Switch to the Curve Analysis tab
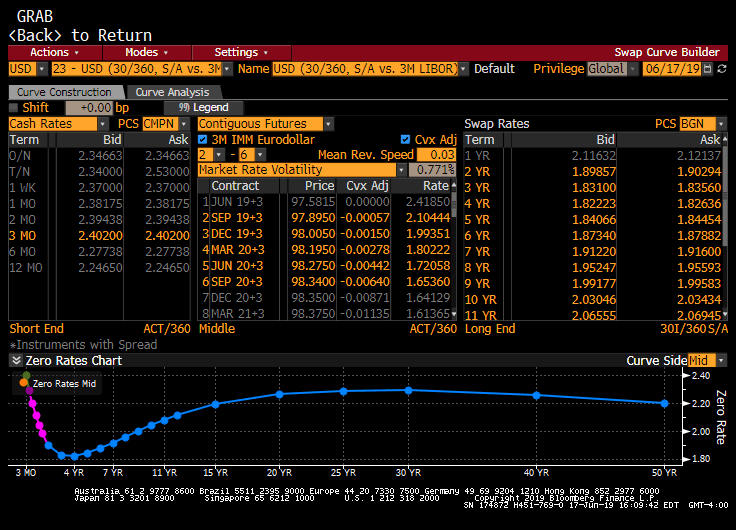The height and width of the screenshot is (530, 736). coord(172,92)
